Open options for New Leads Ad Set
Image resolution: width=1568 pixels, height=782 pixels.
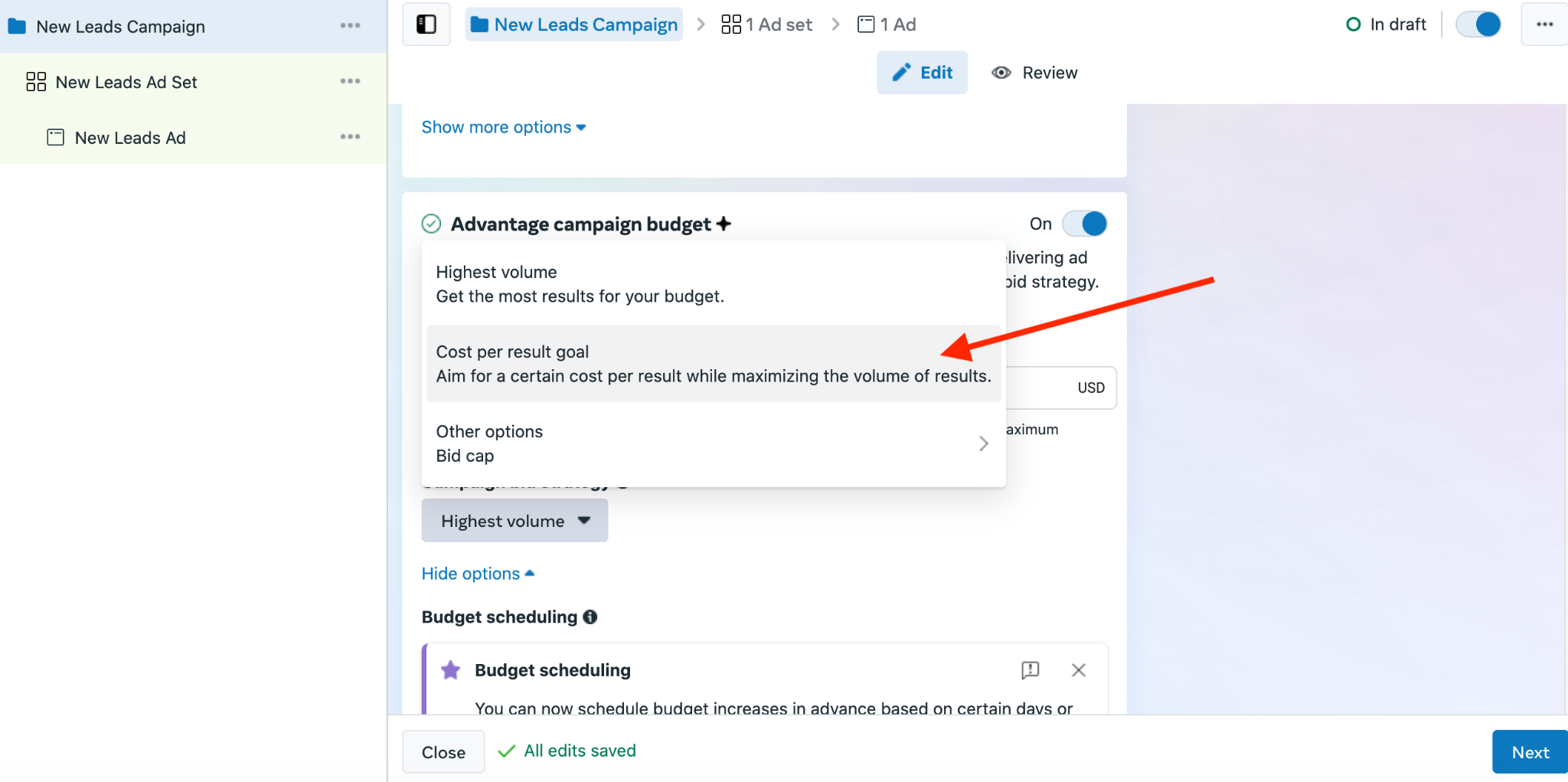point(350,81)
